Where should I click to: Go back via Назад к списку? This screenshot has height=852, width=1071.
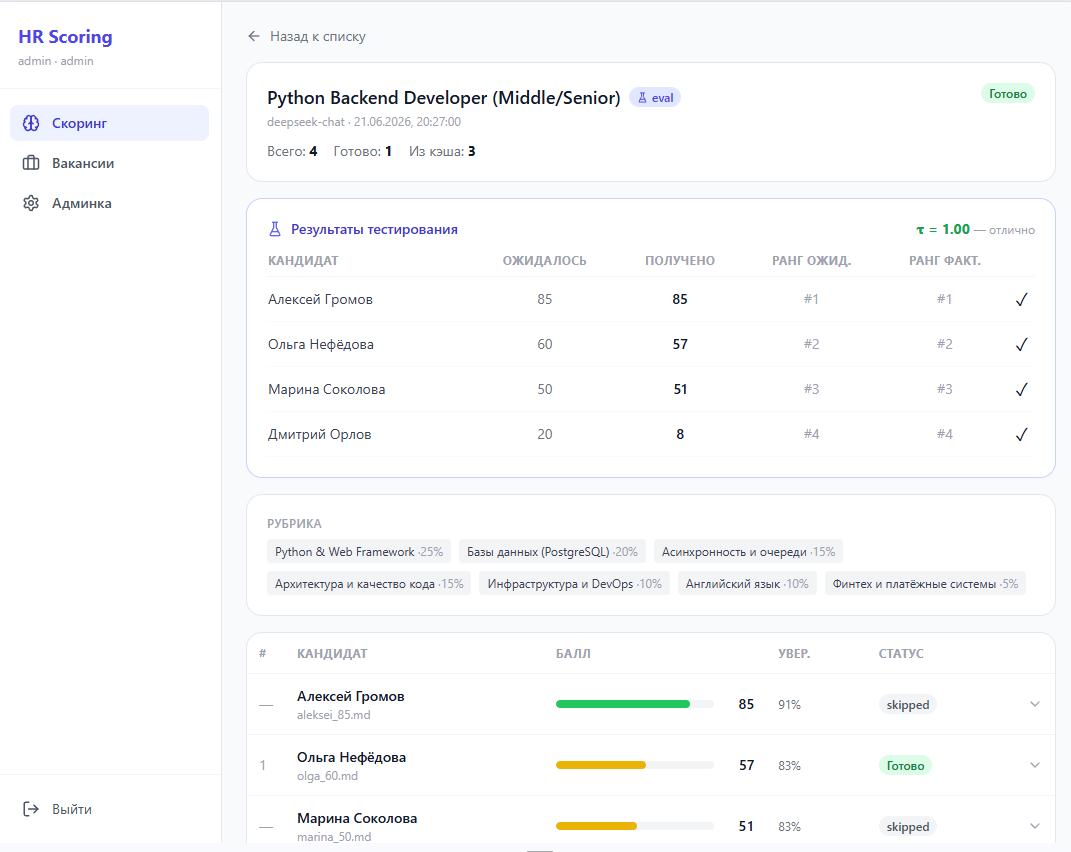[307, 36]
